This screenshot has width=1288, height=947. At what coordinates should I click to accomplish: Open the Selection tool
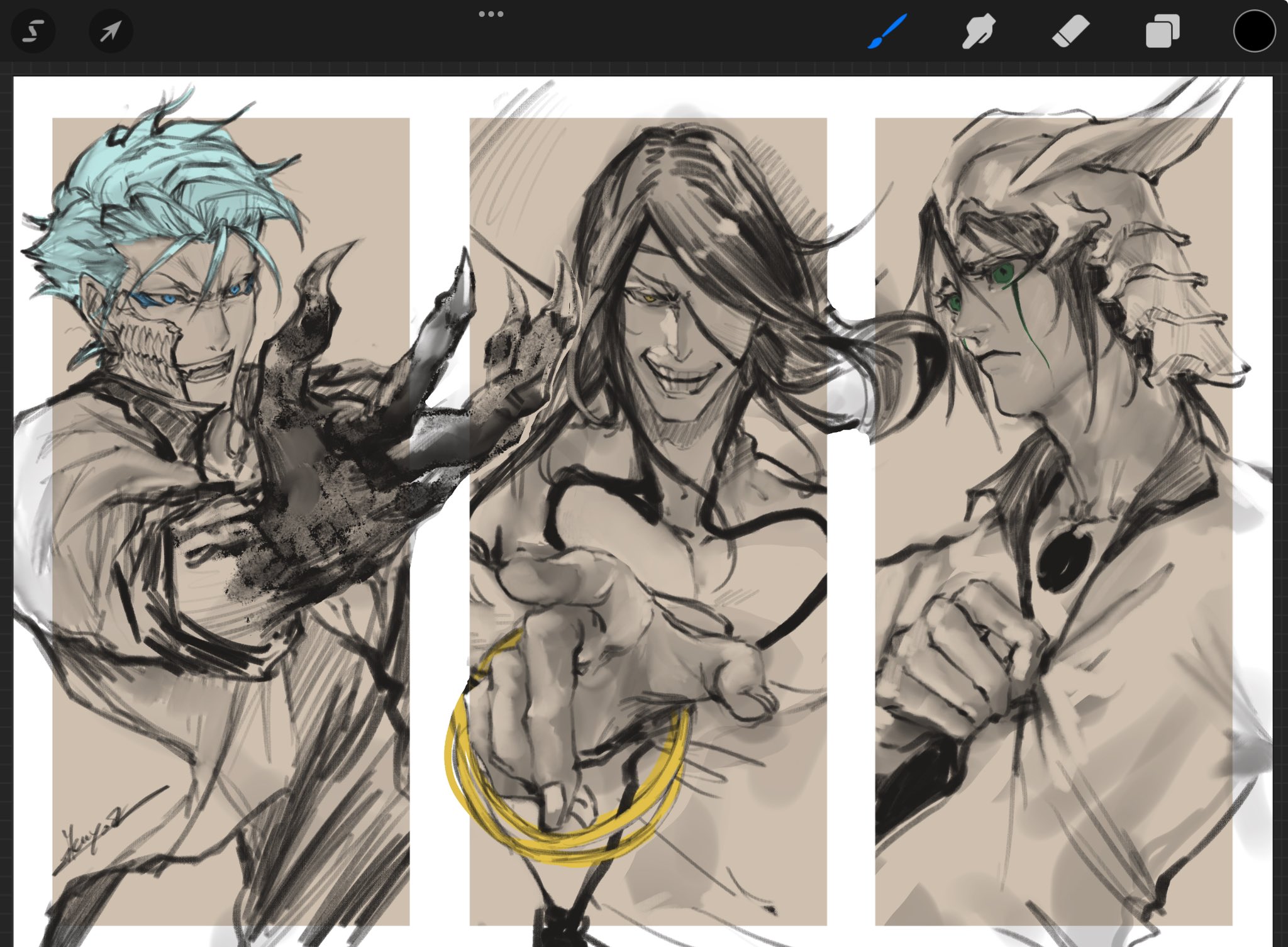[33, 31]
